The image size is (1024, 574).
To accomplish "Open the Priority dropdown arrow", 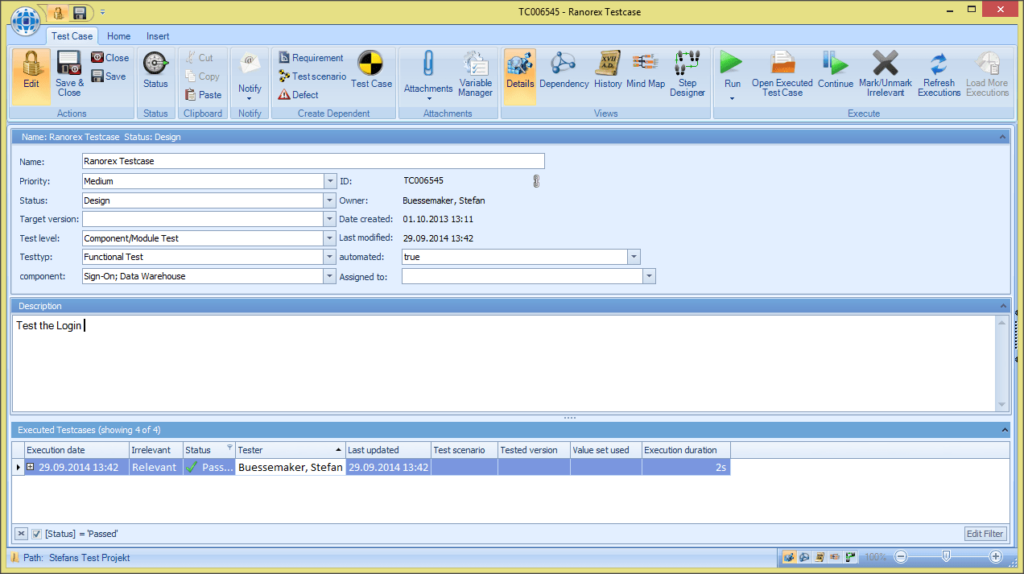I will pyautogui.click(x=330, y=181).
